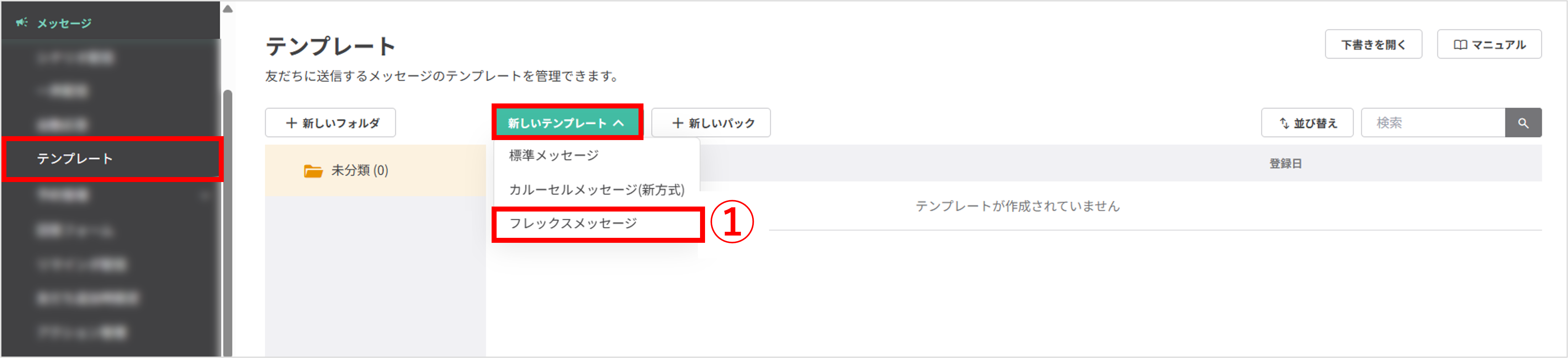Click the plus icon on 新しいパック
1568x358 pixels.
tap(678, 123)
